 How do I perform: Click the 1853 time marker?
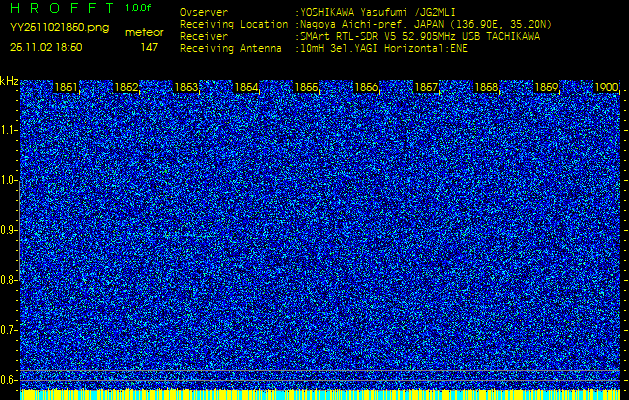pyautogui.click(x=186, y=87)
